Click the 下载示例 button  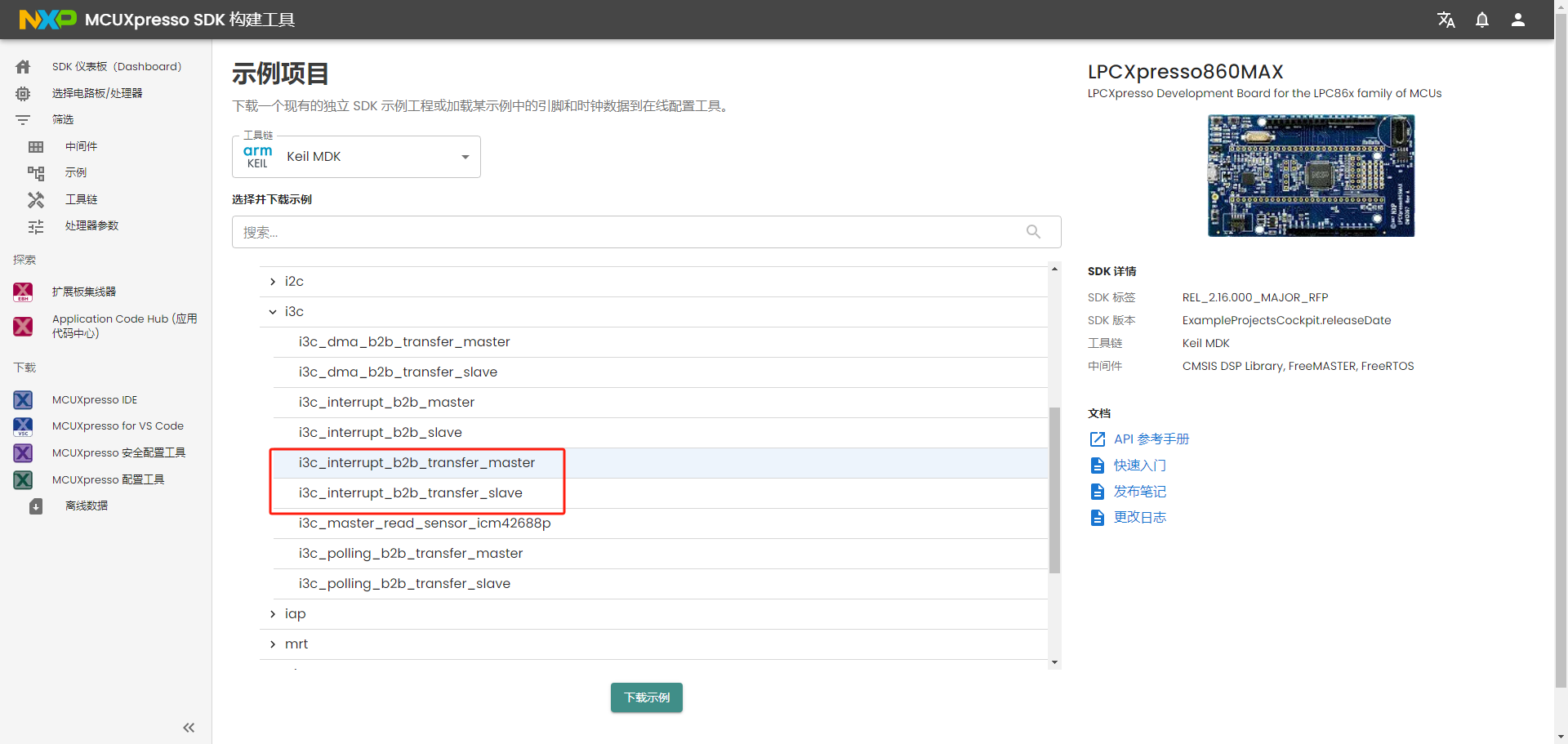646,697
